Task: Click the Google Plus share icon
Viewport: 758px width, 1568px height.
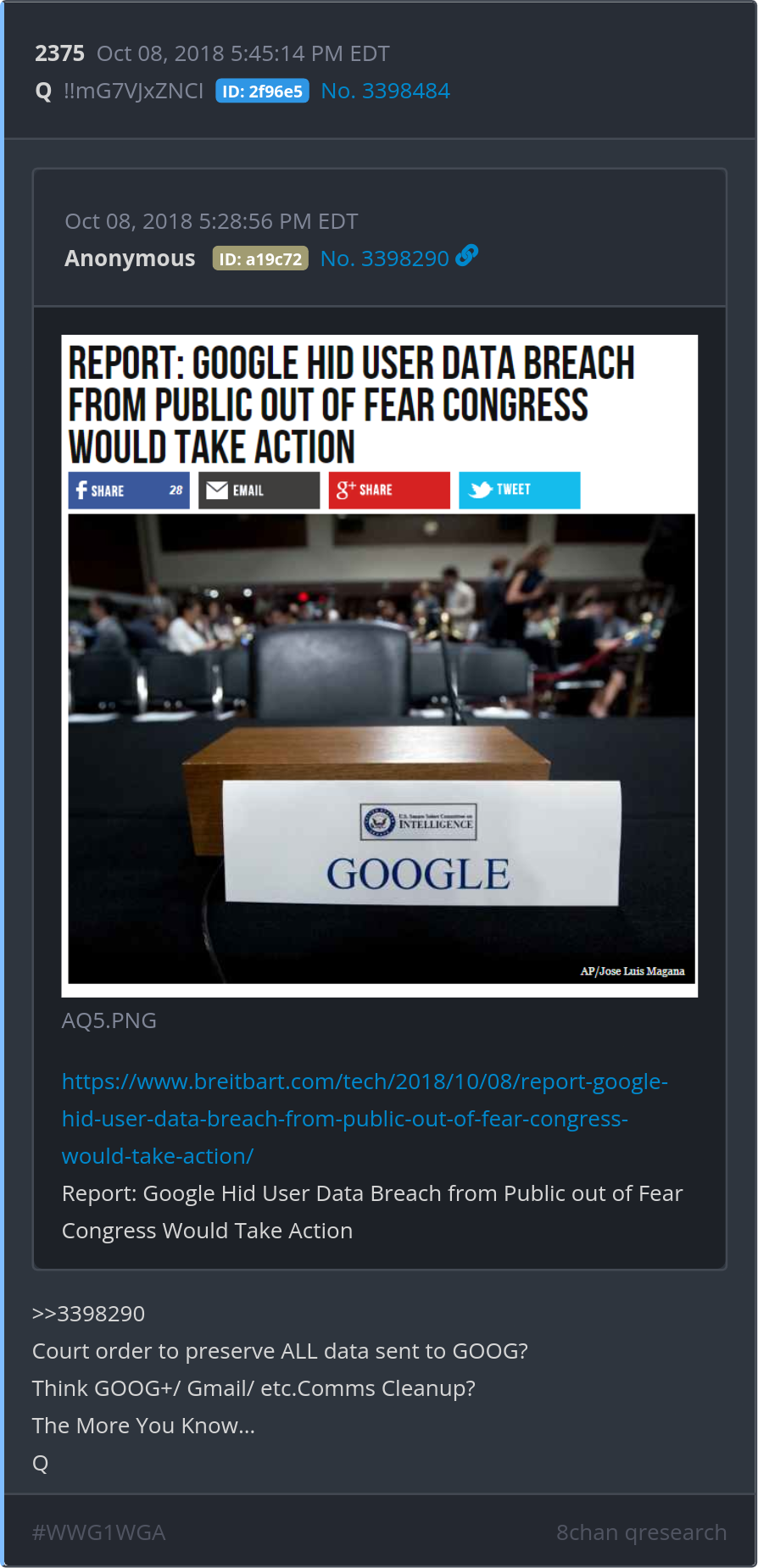Action: (345, 489)
